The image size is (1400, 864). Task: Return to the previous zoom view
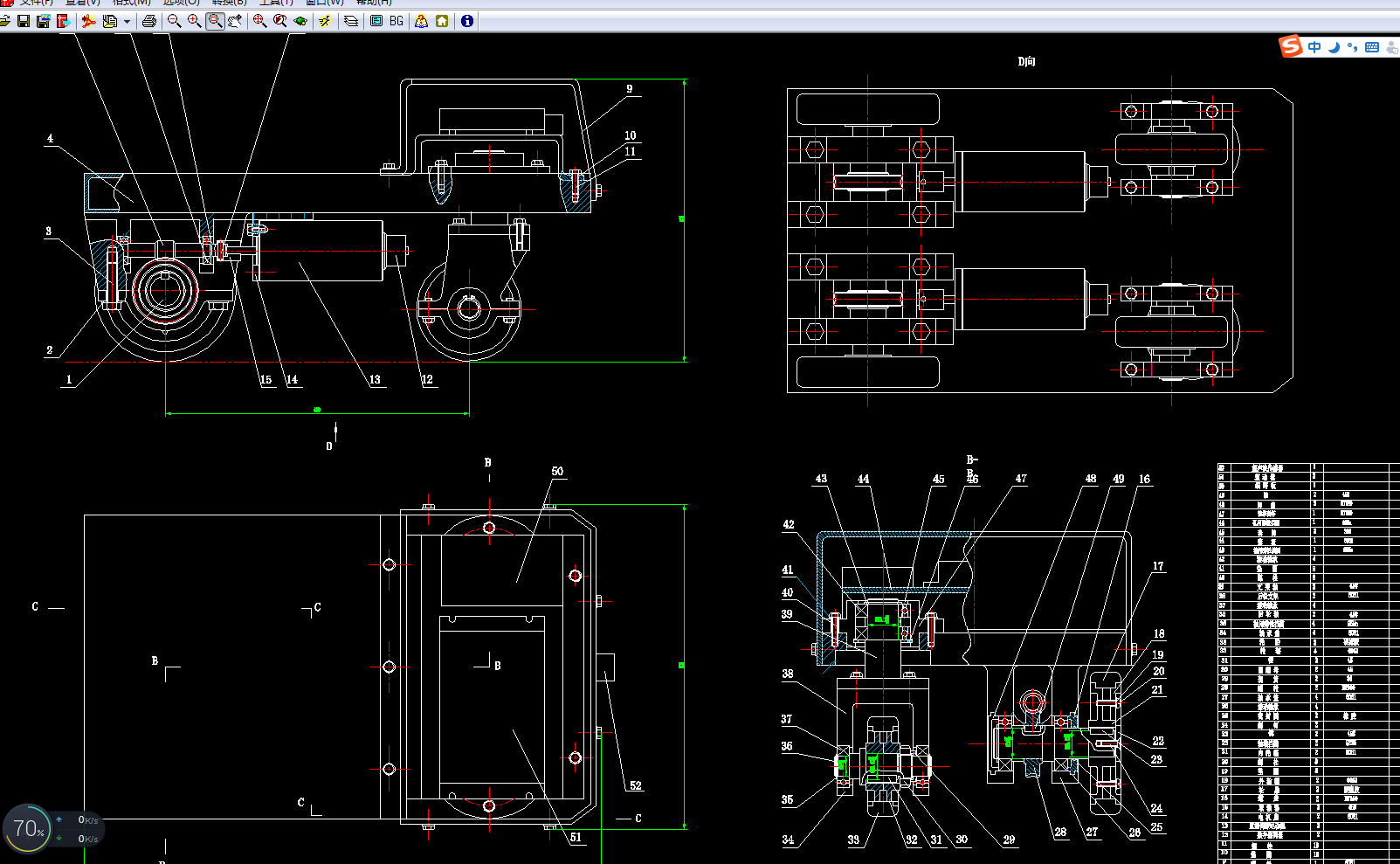point(279,21)
